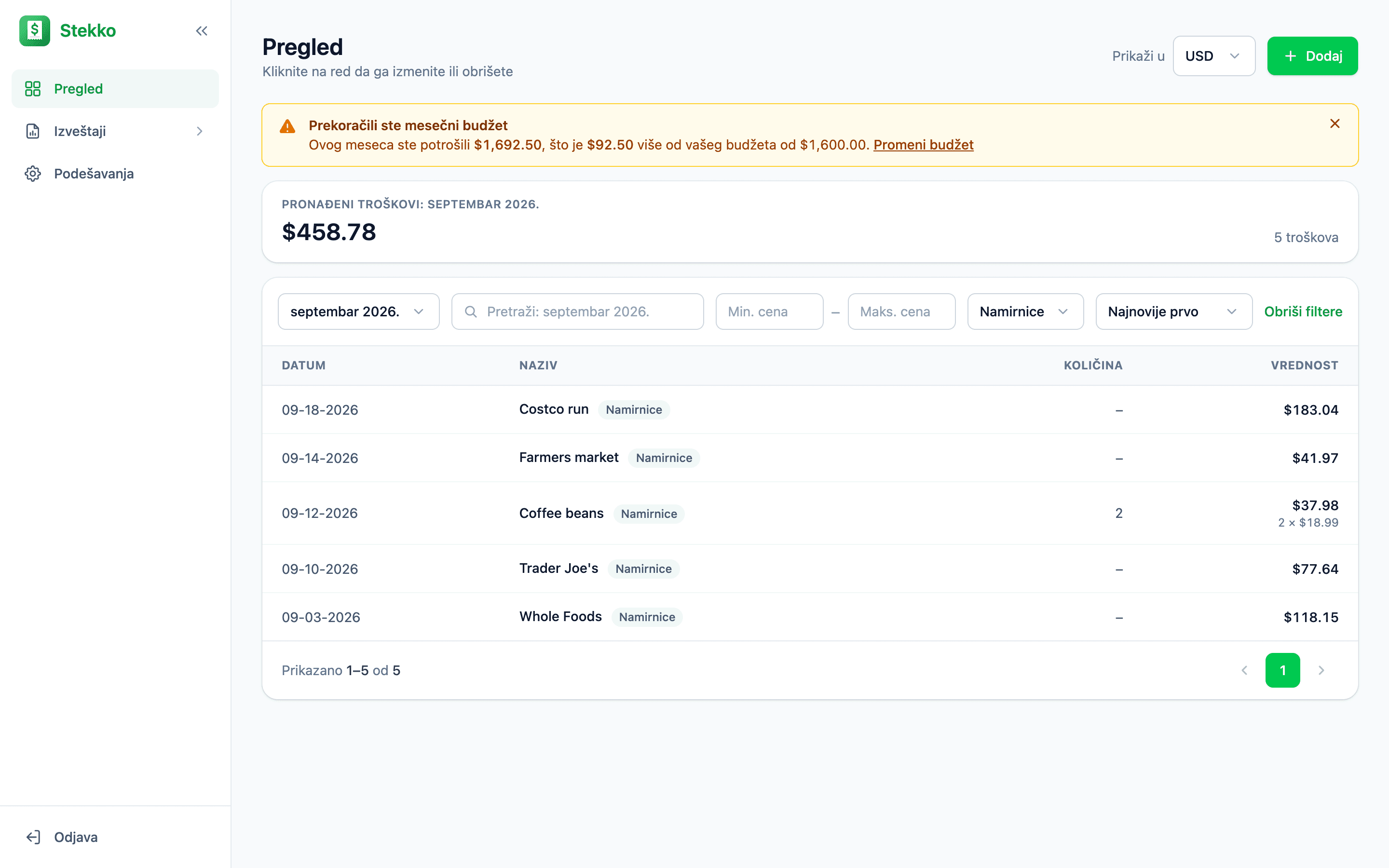Screen dimensions: 1389x868
Task: Go to previous page arrow
Action: pos(1244,670)
